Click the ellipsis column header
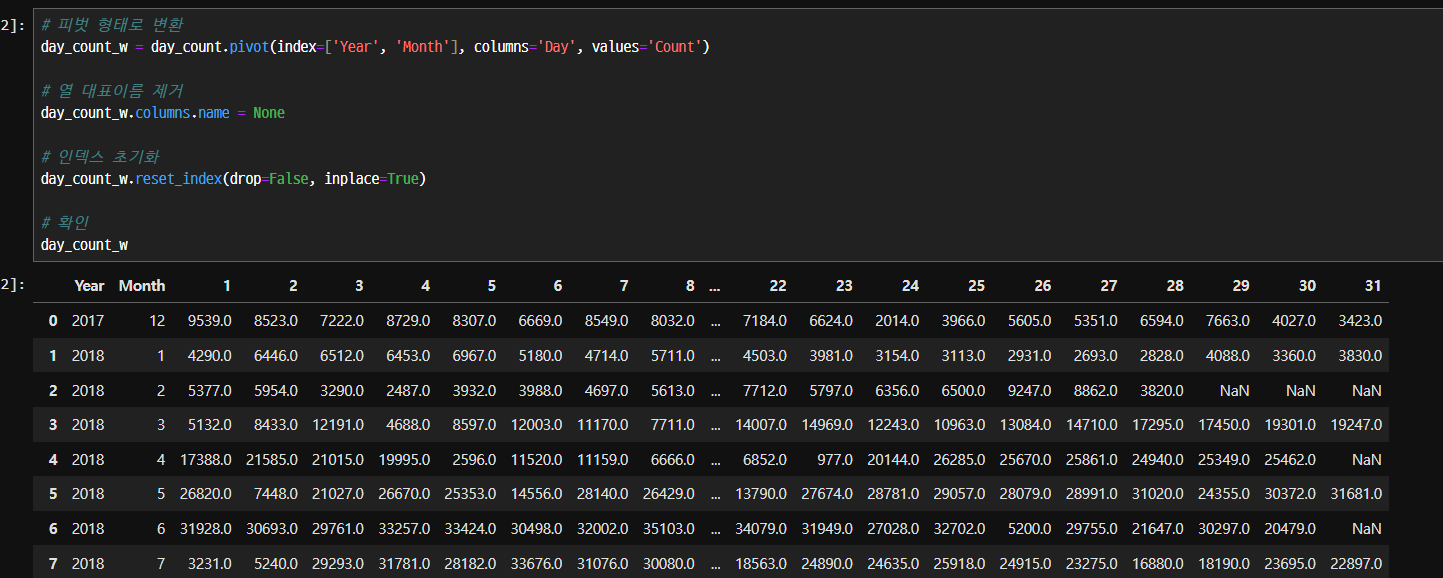The image size is (1443, 578). (714, 286)
